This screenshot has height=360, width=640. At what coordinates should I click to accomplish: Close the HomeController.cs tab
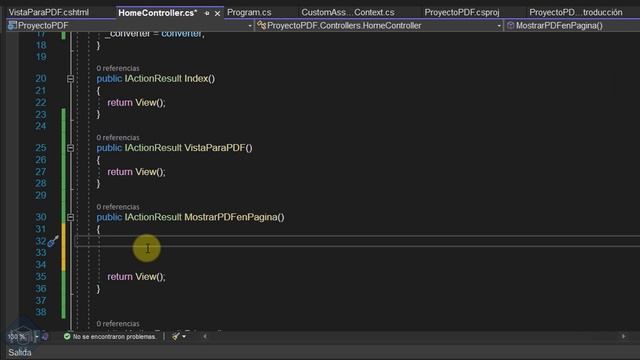point(218,13)
